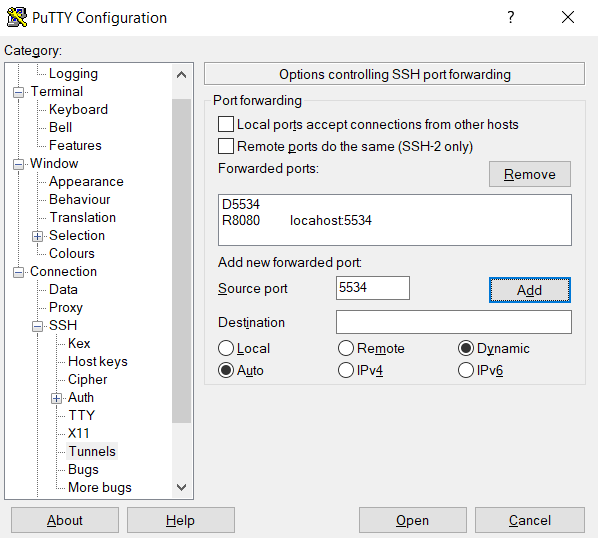
Task: Open the Selection category
Action: pyautogui.click(x=77, y=235)
